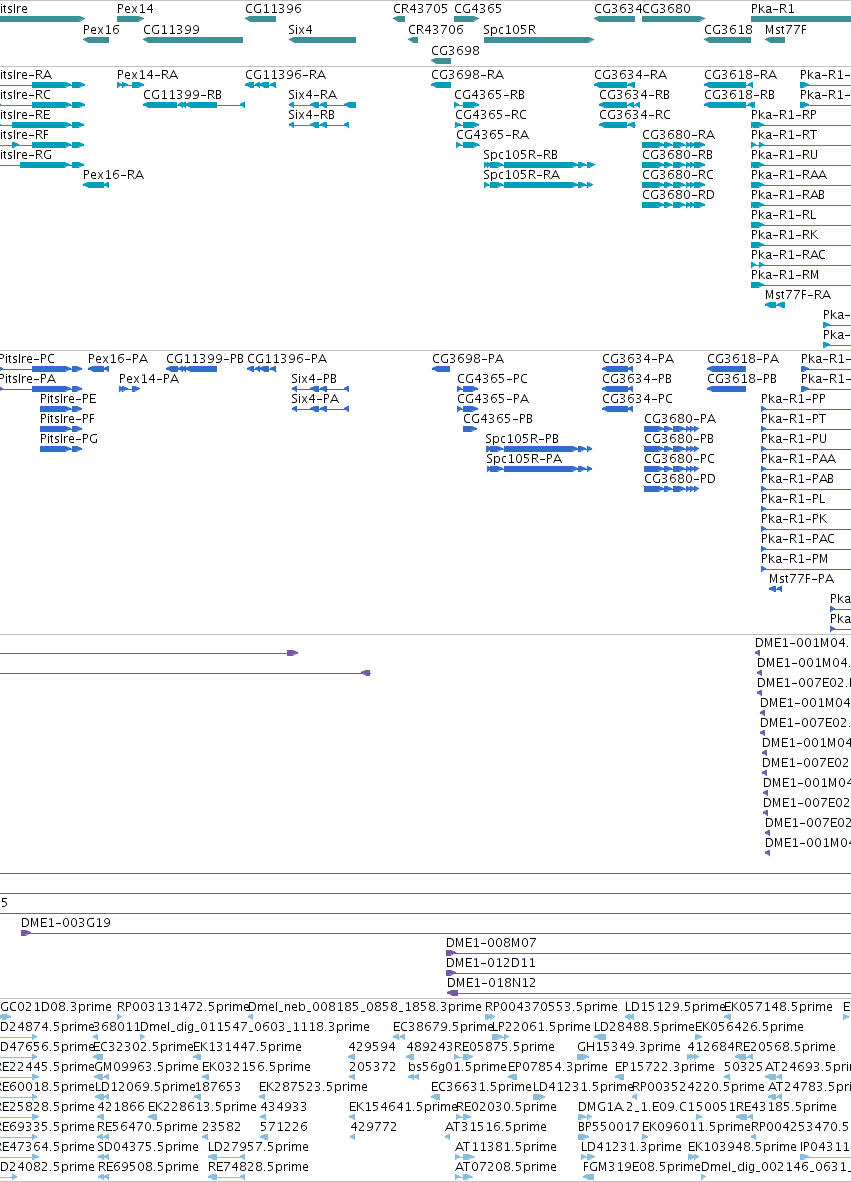The width and height of the screenshot is (851, 1182).
Task: Select the Pitslre-PE protein feature
Action: point(60,409)
